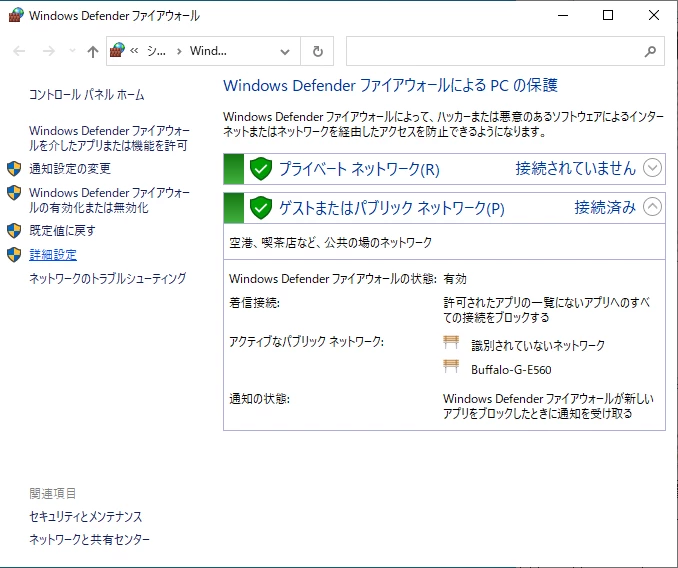
Task: Go up one level arrow
Action: (92, 52)
